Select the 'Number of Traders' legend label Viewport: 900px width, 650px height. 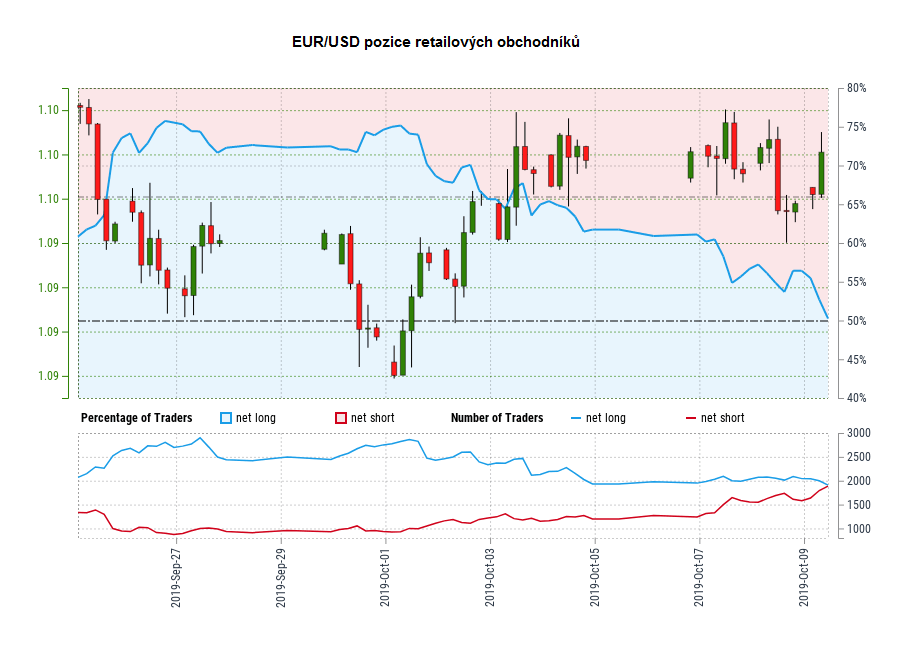497,418
